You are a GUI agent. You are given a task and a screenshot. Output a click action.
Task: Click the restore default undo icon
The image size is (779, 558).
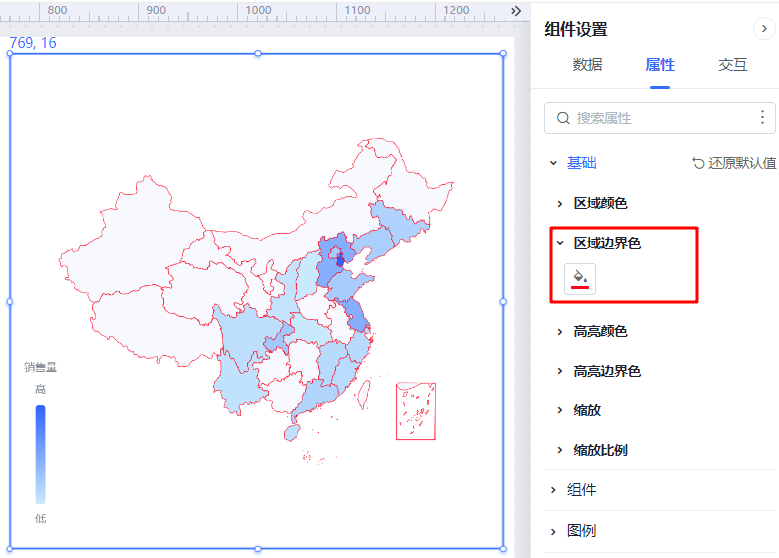click(x=698, y=163)
